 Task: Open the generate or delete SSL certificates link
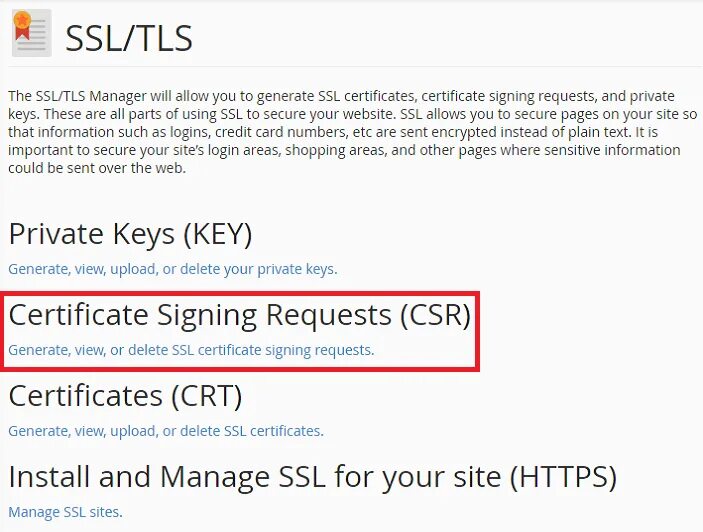tap(166, 431)
